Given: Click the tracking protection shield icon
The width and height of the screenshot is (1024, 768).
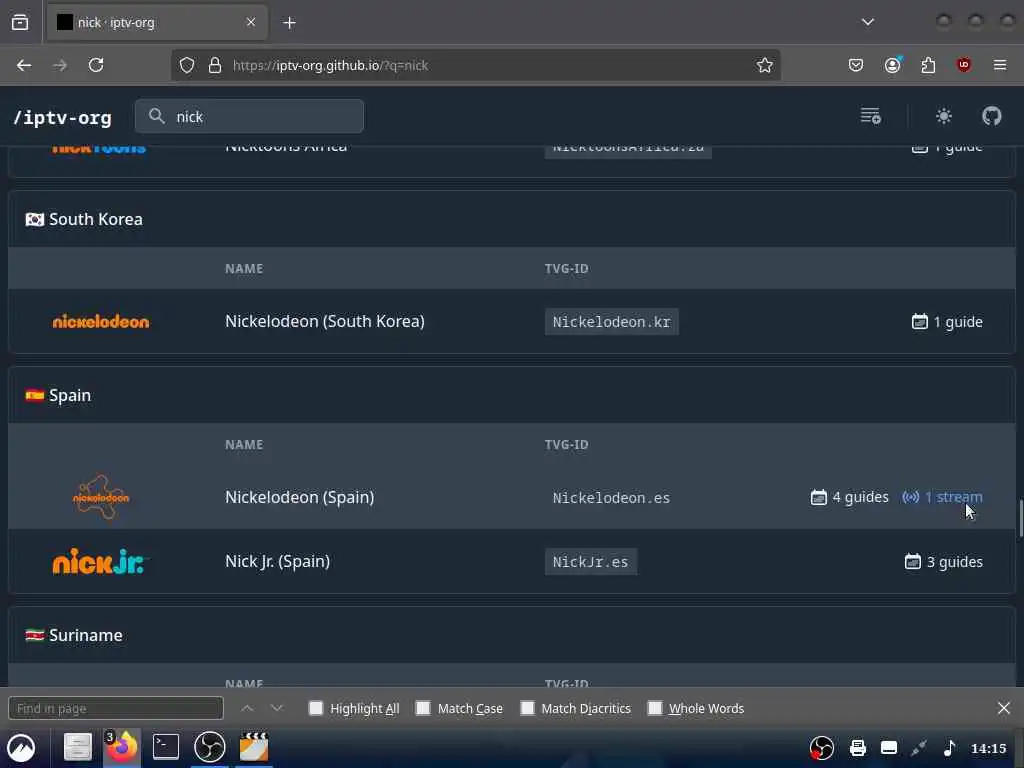Looking at the screenshot, I should click(x=187, y=65).
